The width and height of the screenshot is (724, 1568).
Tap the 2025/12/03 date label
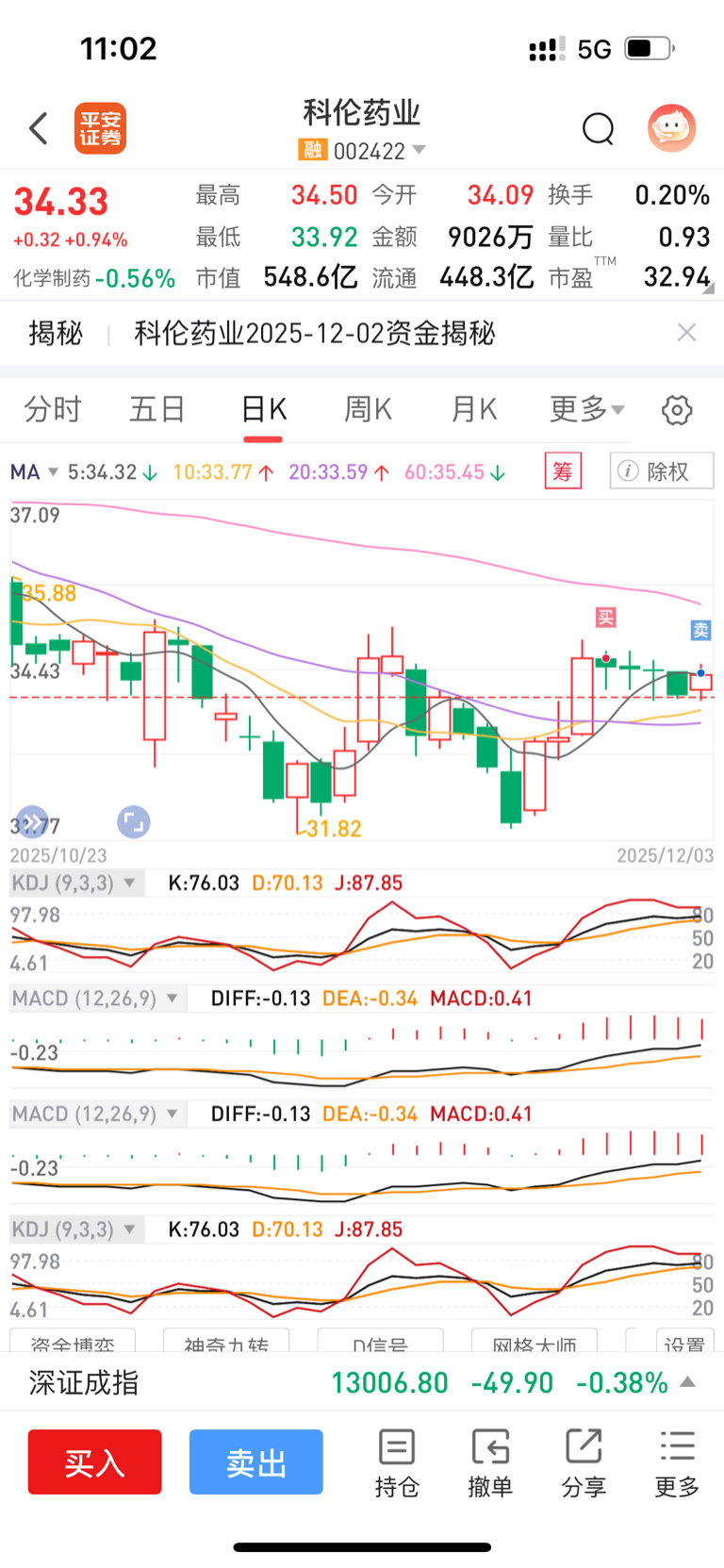coord(666,855)
